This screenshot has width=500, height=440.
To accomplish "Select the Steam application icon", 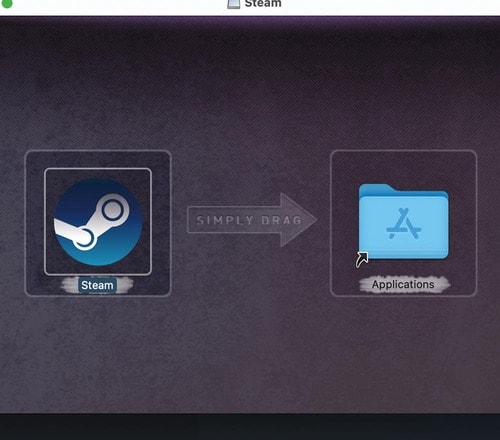I will point(98,222).
